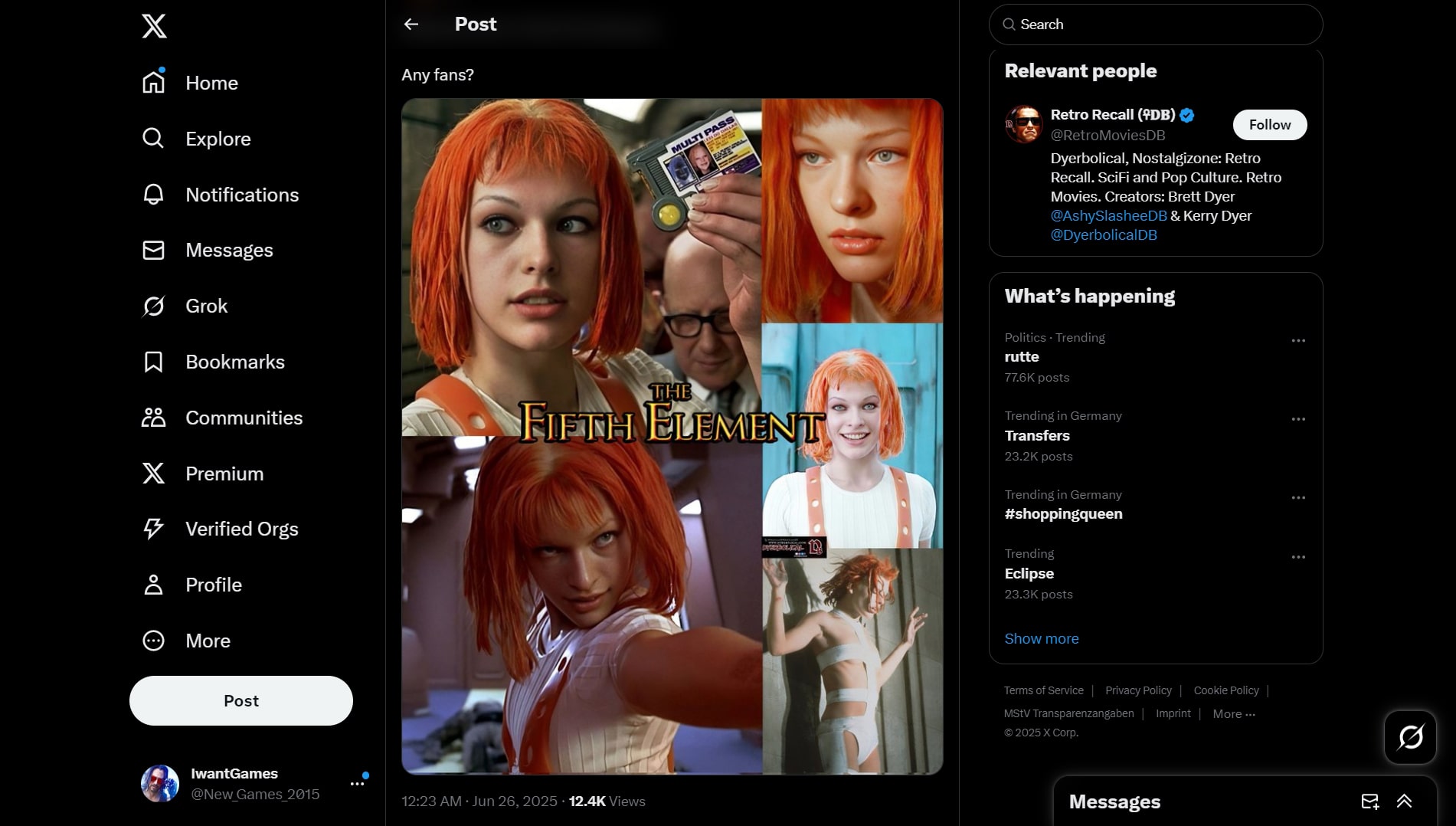
Task: Open Grok in the sidebar
Action: (185, 306)
